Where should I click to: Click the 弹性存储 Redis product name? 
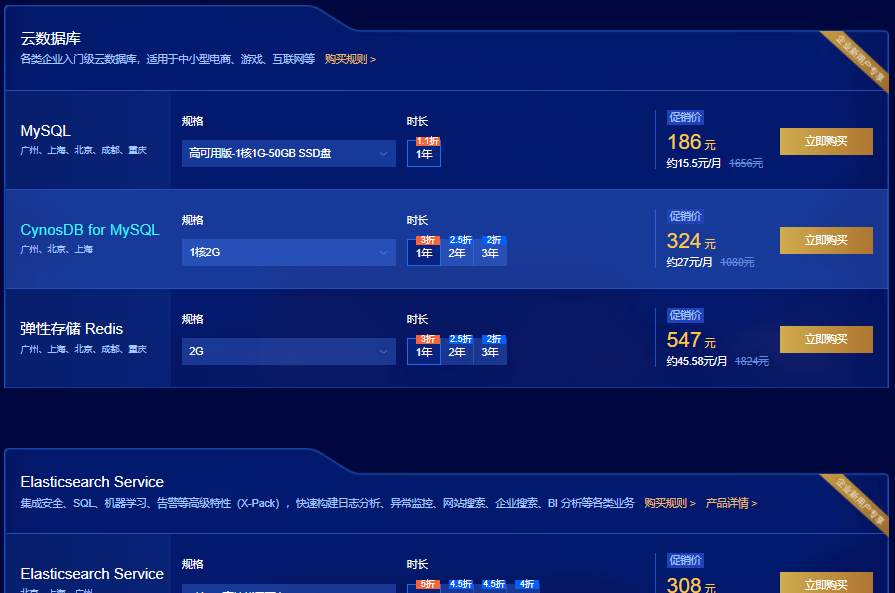coord(72,329)
